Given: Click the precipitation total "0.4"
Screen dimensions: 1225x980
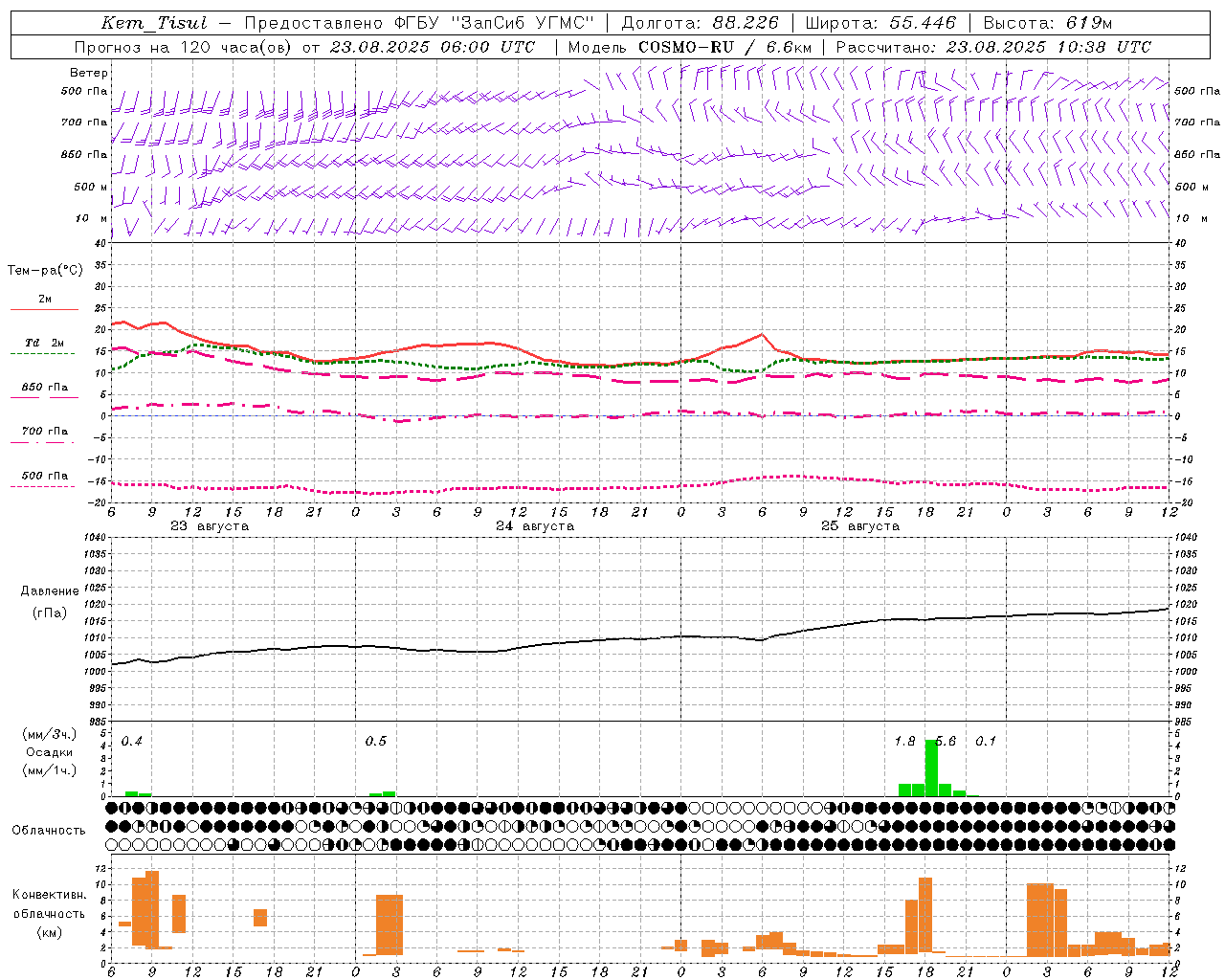Looking at the screenshot, I should click(132, 742).
